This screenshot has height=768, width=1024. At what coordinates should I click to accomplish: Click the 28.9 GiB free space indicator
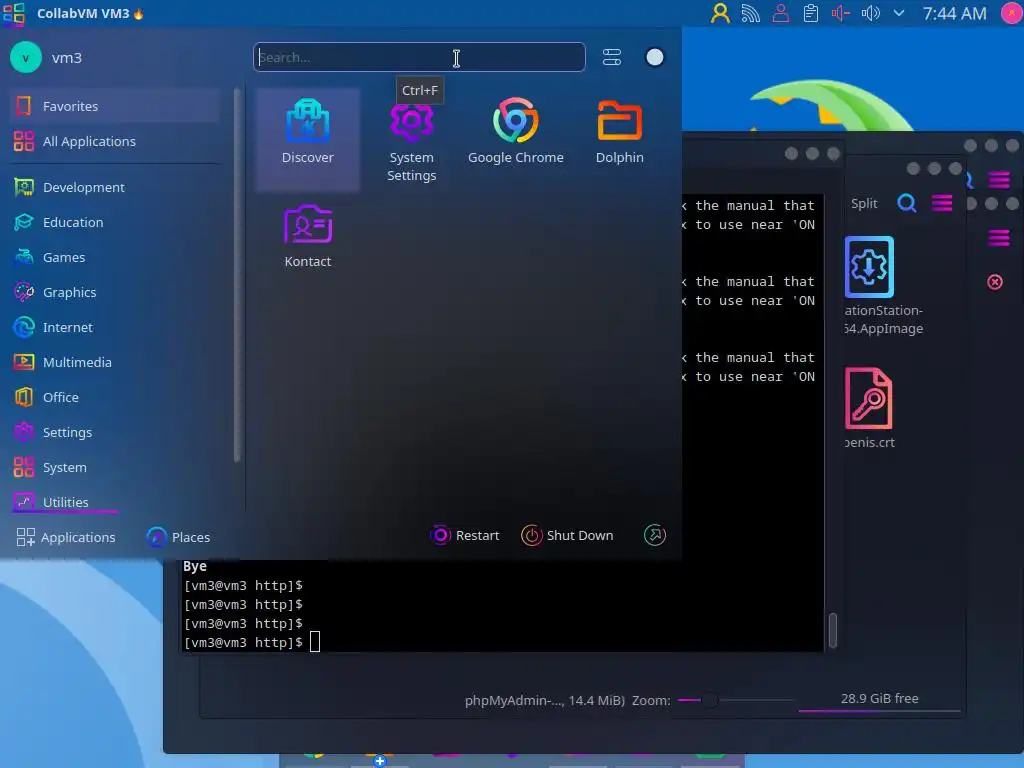click(879, 700)
